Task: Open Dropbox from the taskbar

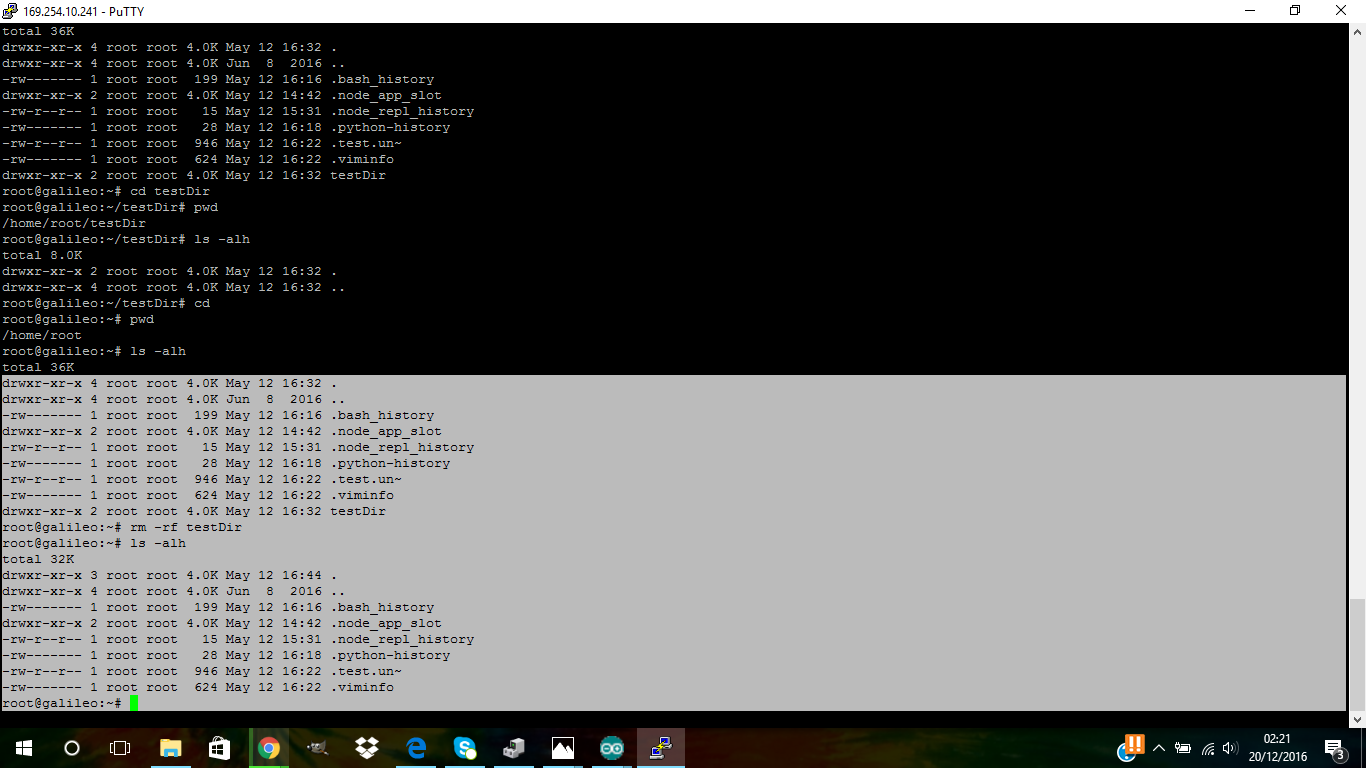Action: (366, 748)
